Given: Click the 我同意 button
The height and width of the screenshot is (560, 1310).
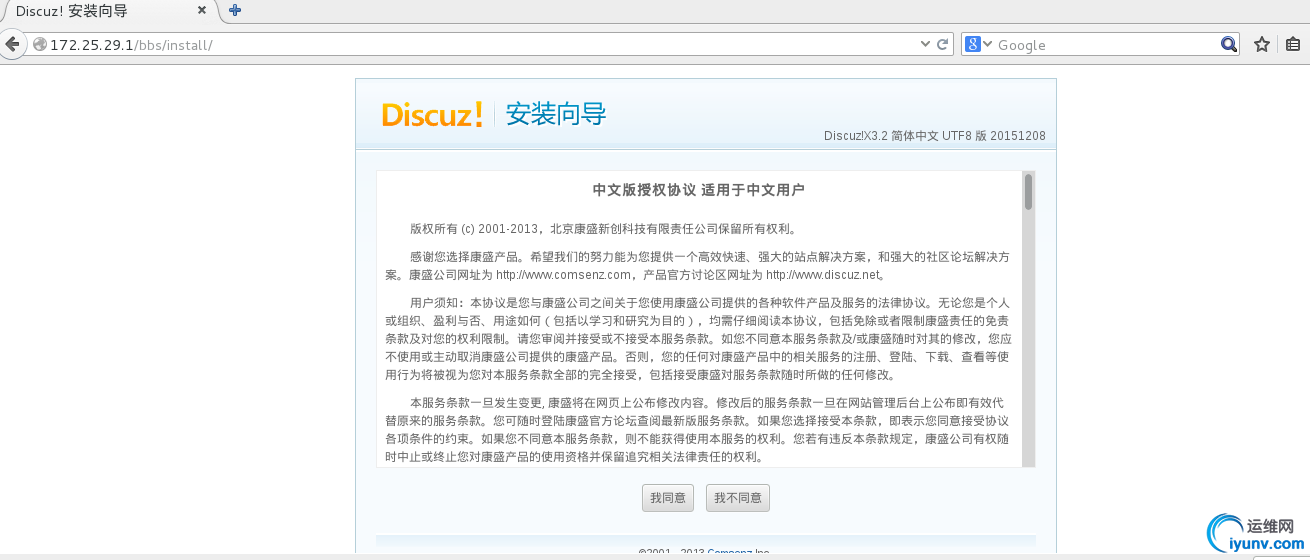Looking at the screenshot, I should (x=667, y=497).
